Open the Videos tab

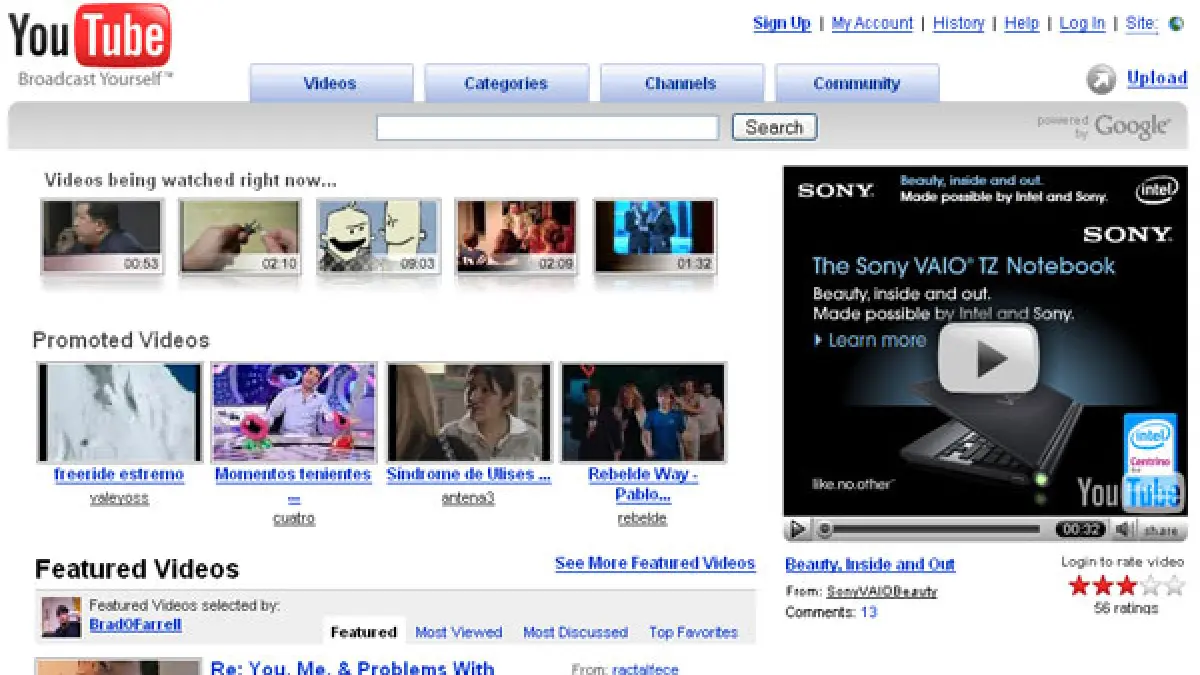330,84
